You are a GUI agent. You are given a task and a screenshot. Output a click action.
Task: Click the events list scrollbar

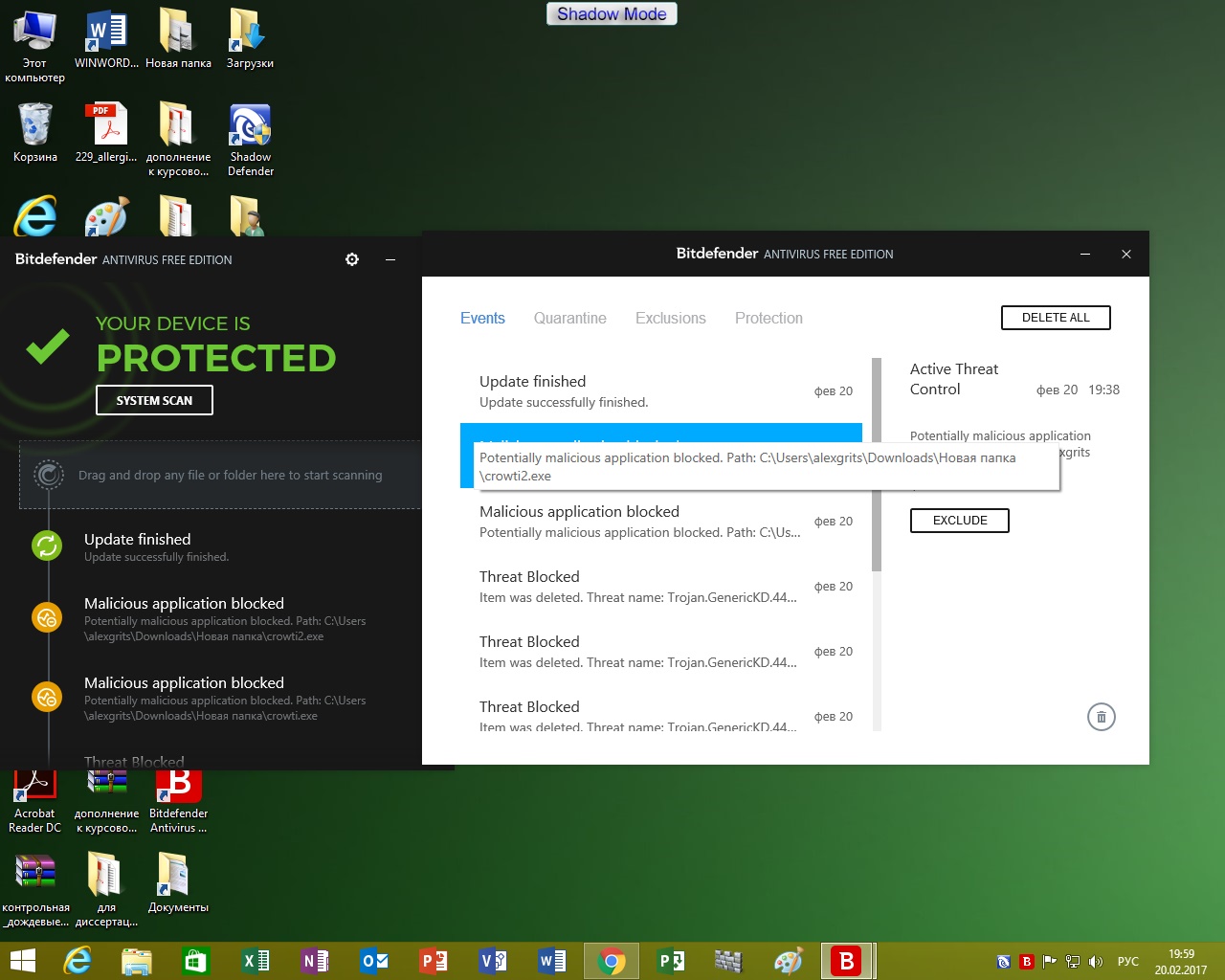[877, 464]
